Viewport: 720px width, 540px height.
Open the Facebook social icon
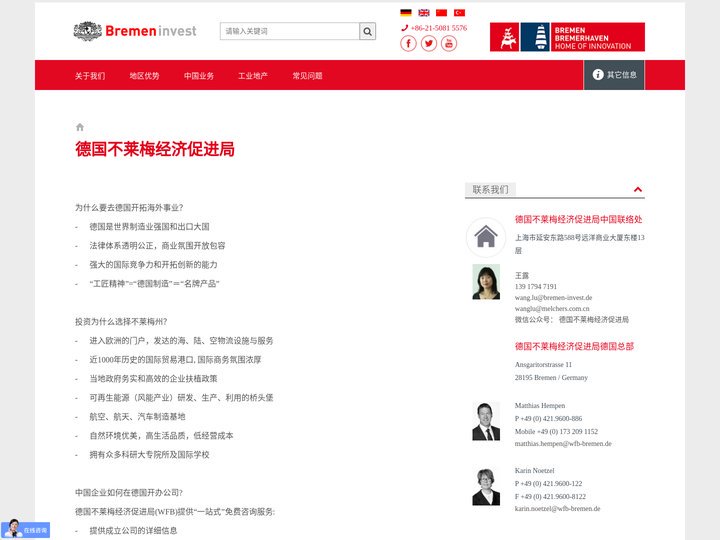point(408,44)
